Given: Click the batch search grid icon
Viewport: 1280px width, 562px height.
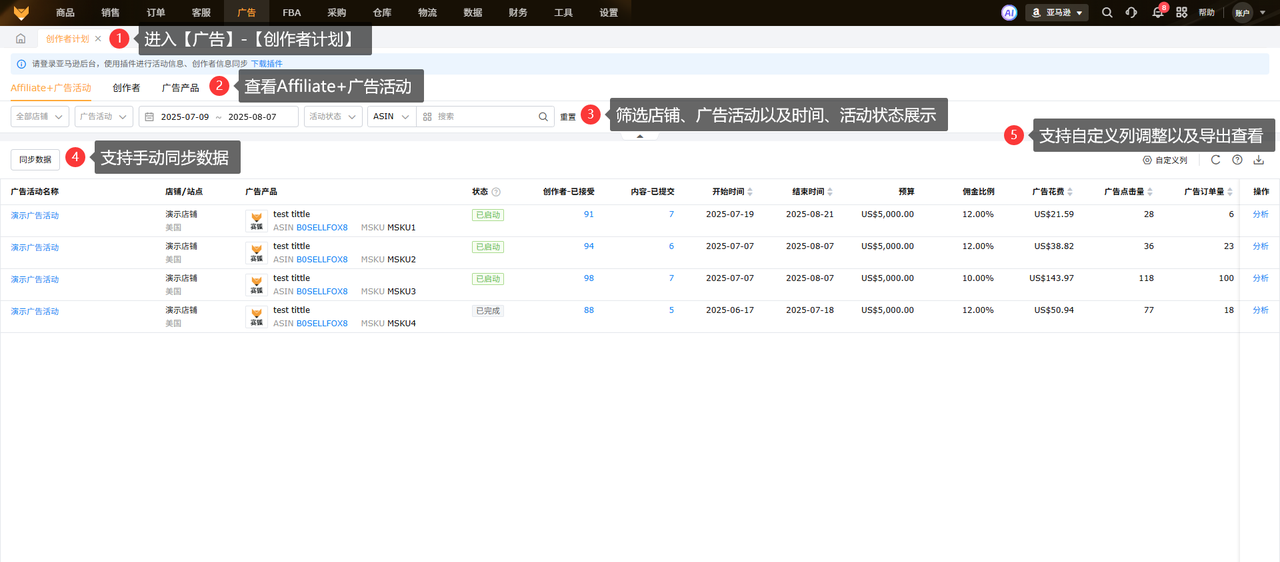Looking at the screenshot, I should [427, 116].
